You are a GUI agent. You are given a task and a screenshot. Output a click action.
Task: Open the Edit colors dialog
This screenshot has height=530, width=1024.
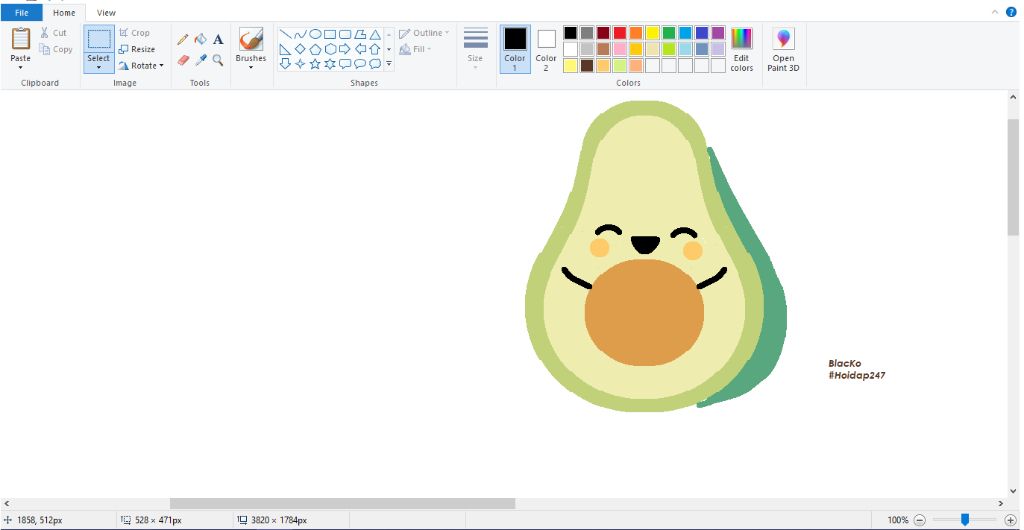pyautogui.click(x=742, y=50)
